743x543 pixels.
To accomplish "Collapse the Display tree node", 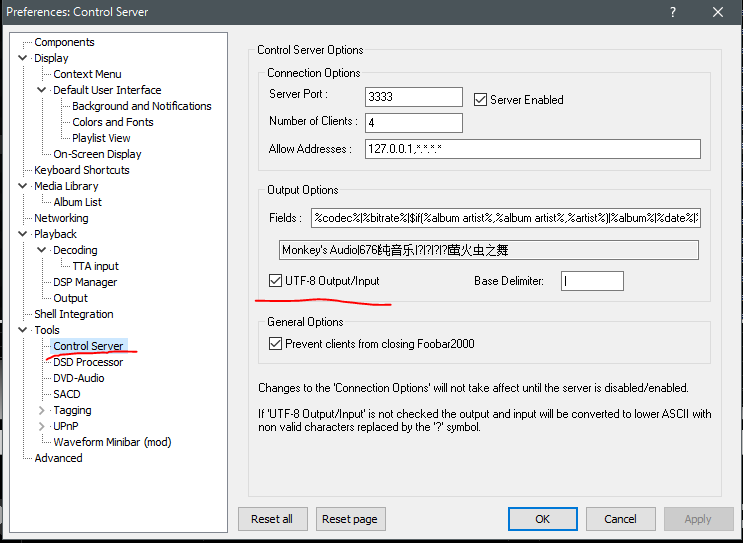I will point(23,58).
